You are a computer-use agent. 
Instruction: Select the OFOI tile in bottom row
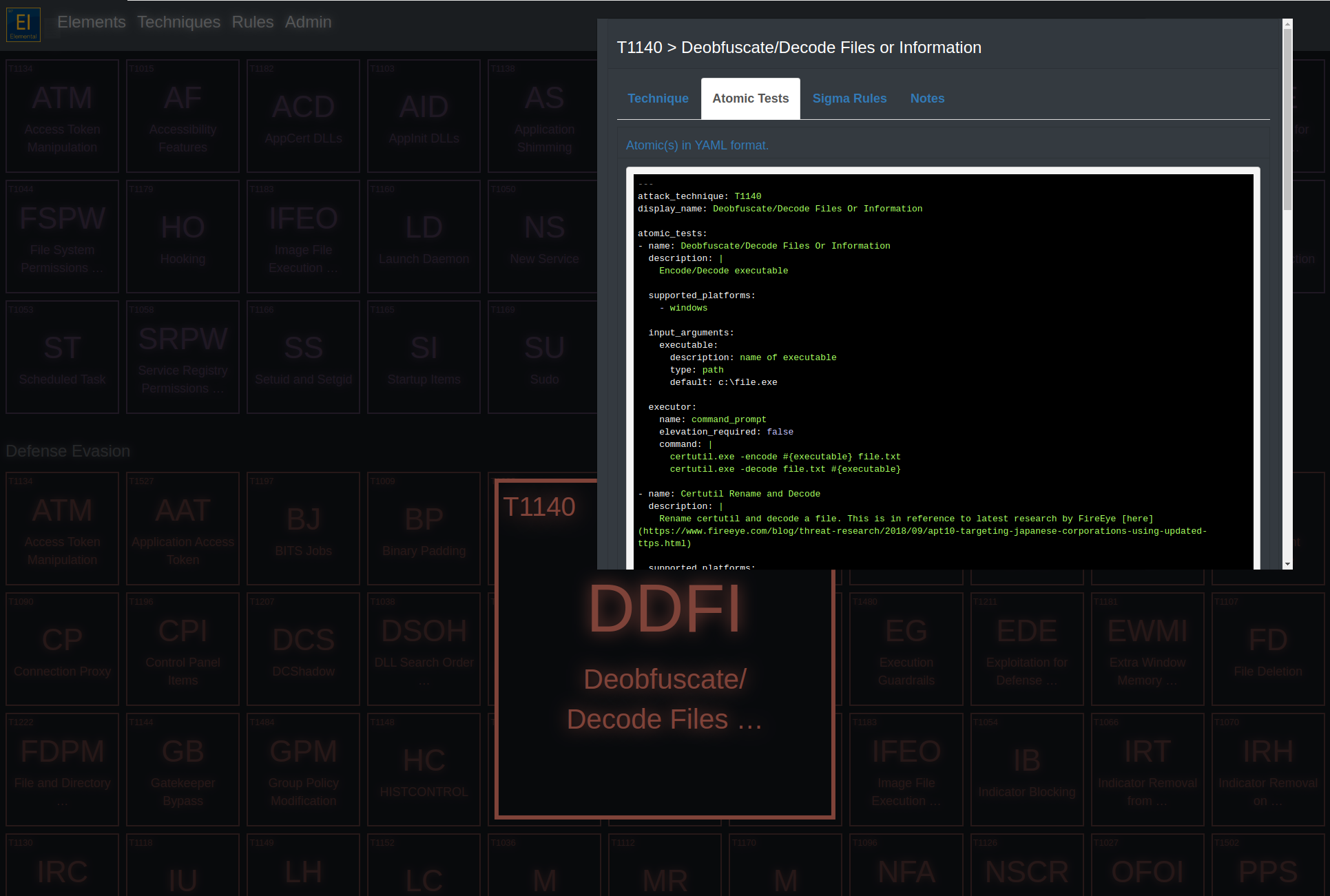click(x=1147, y=865)
